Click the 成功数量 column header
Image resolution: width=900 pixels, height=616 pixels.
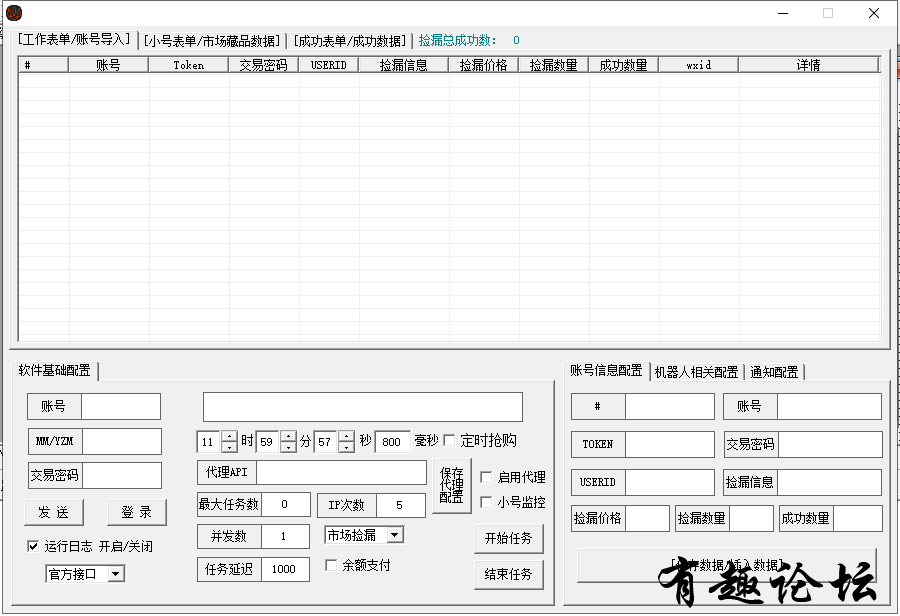coord(623,65)
